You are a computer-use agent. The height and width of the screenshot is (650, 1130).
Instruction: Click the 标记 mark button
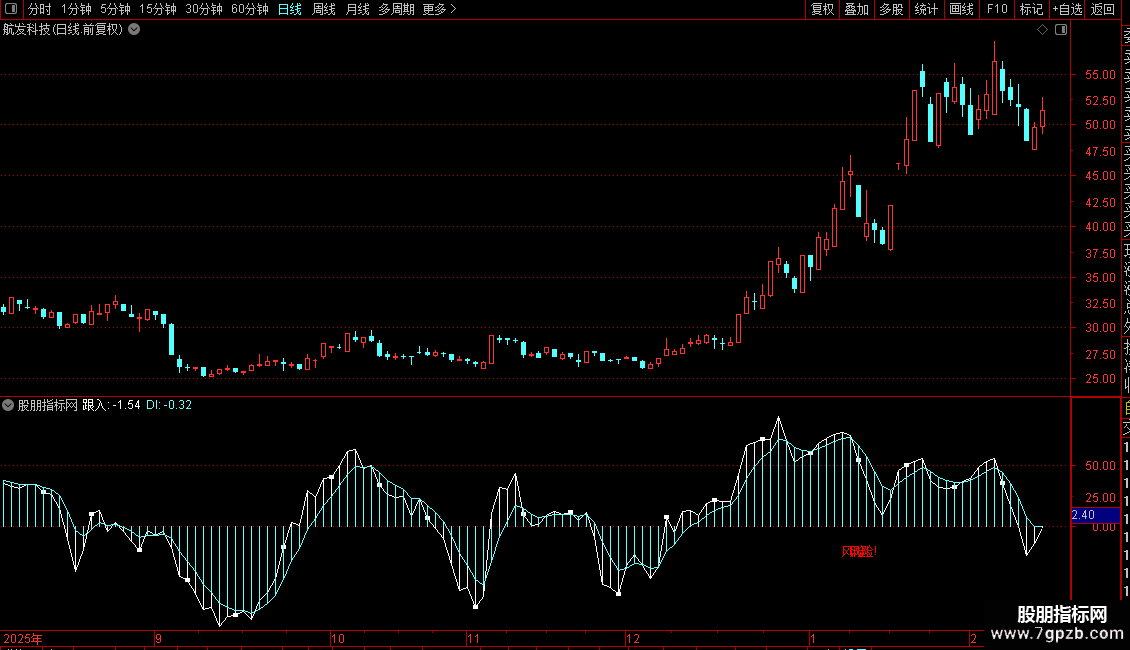[1031, 9]
